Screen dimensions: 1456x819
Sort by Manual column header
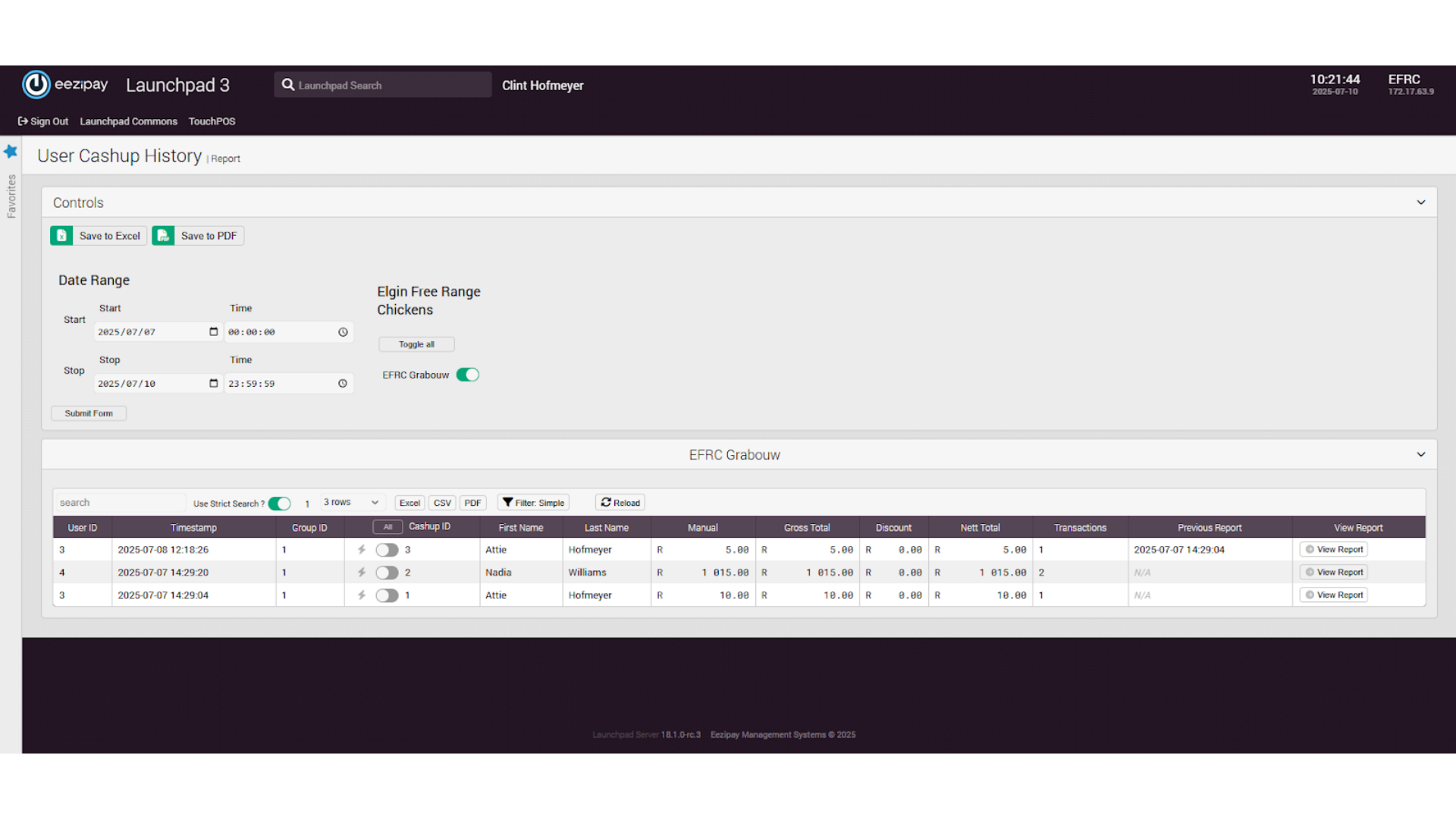(702, 528)
